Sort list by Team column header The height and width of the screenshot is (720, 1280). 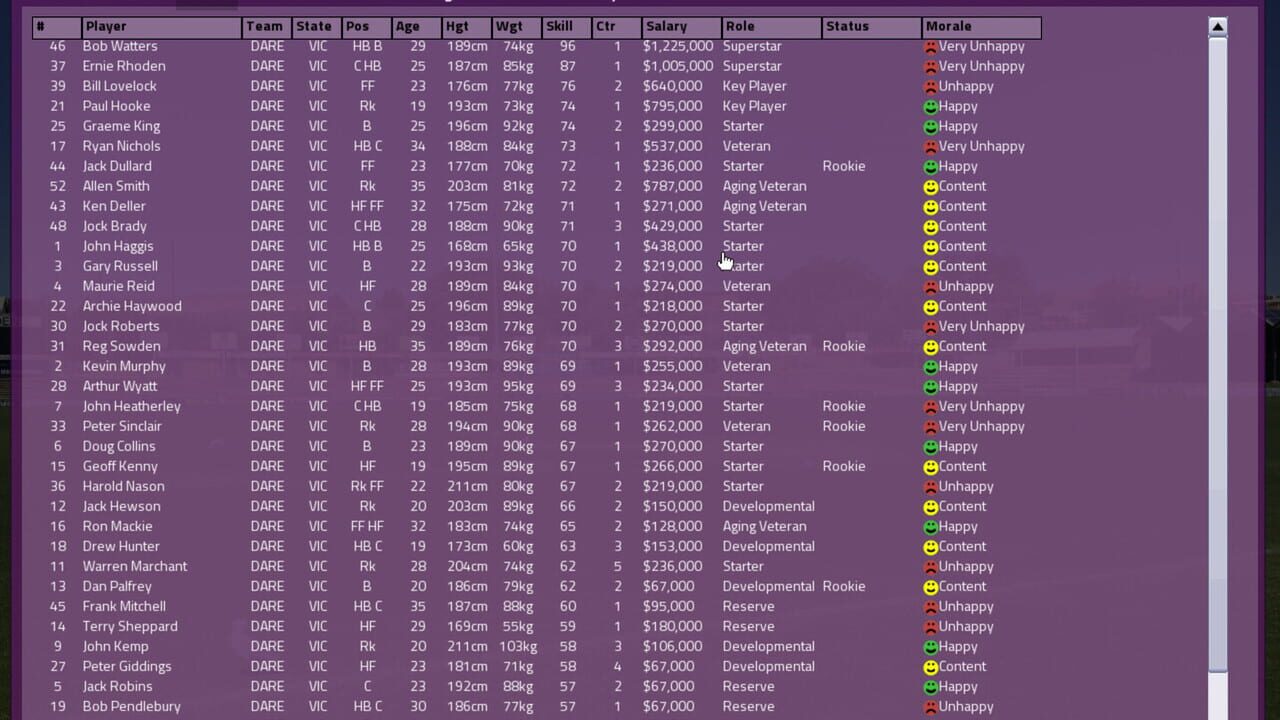click(x=267, y=27)
